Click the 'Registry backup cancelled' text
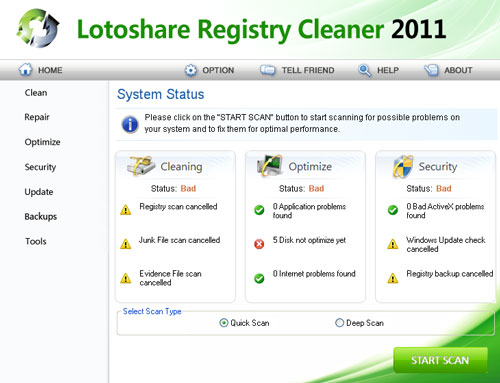This screenshot has height=383, width=500. click(x=450, y=274)
